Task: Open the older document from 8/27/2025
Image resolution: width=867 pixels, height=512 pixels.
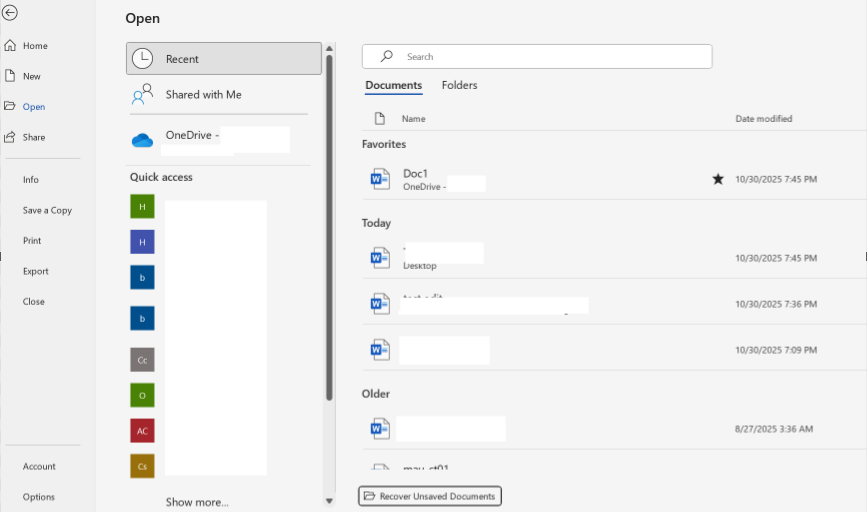Action: point(614,429)
